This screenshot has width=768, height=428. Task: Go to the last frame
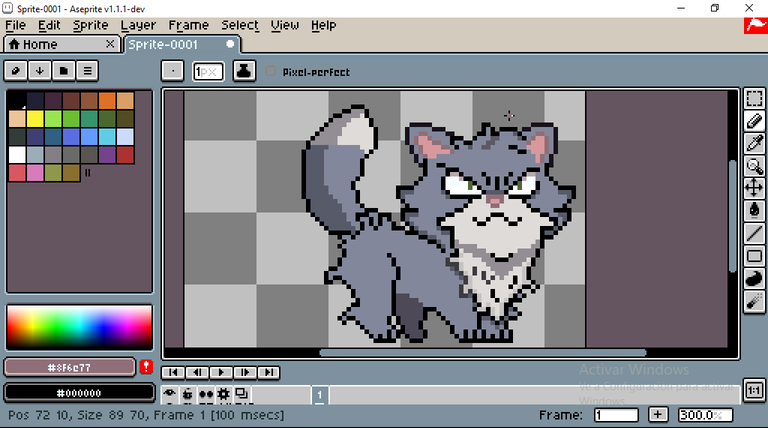coord(269,373)
